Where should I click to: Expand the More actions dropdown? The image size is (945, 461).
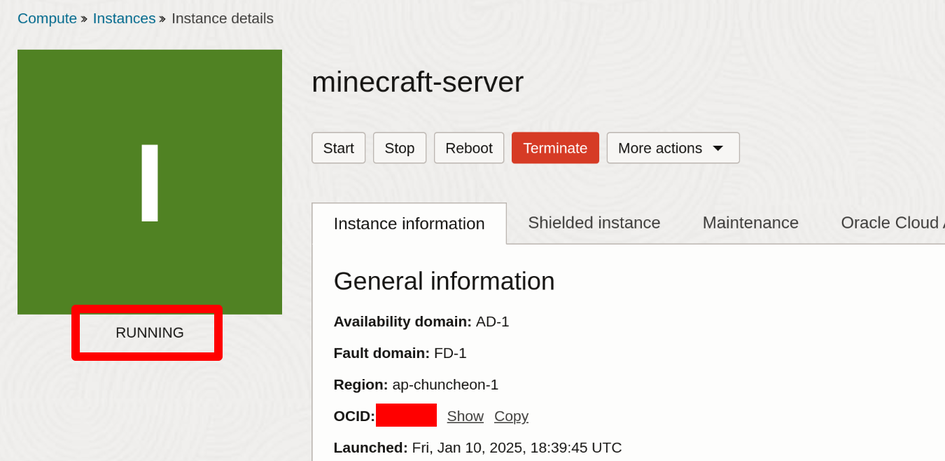pos(673,148)
